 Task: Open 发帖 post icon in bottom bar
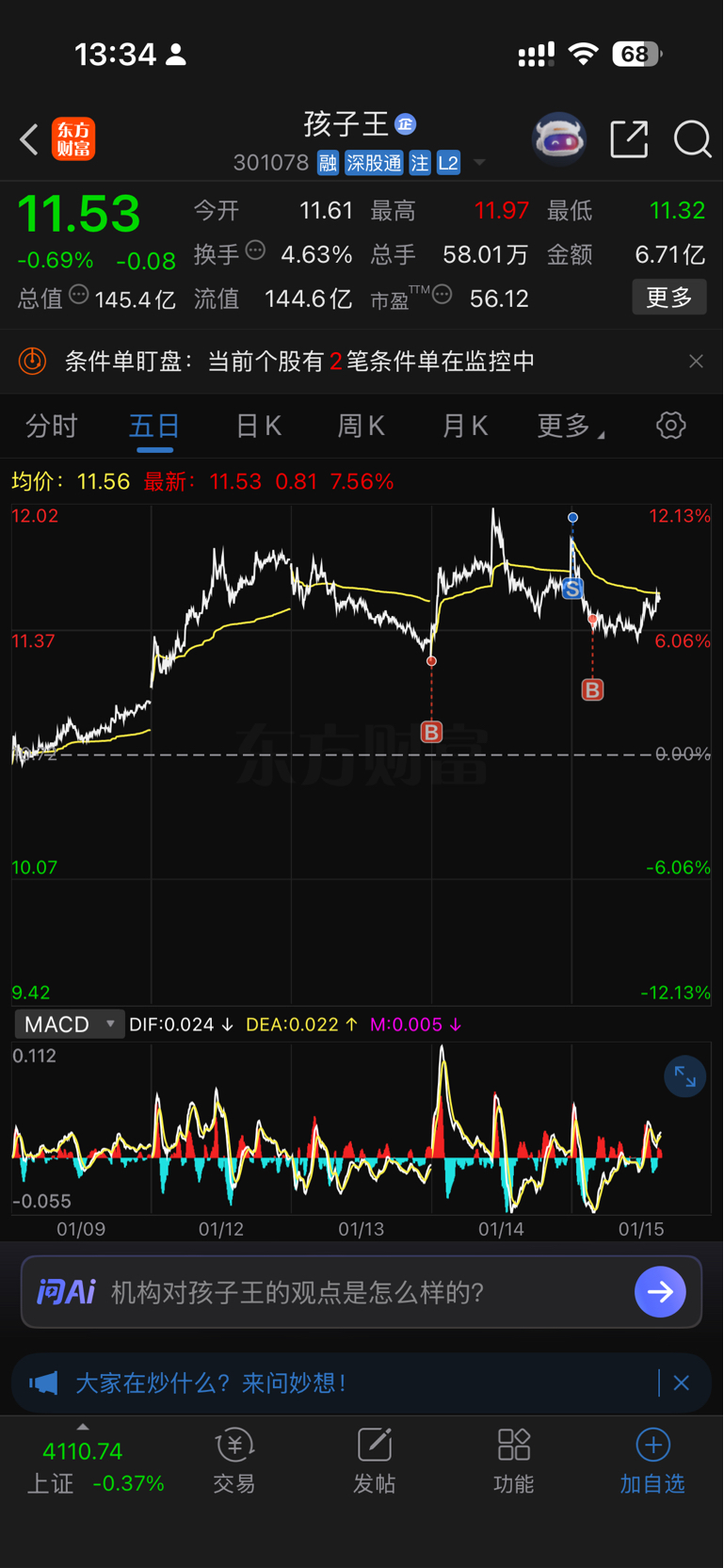374,1445
